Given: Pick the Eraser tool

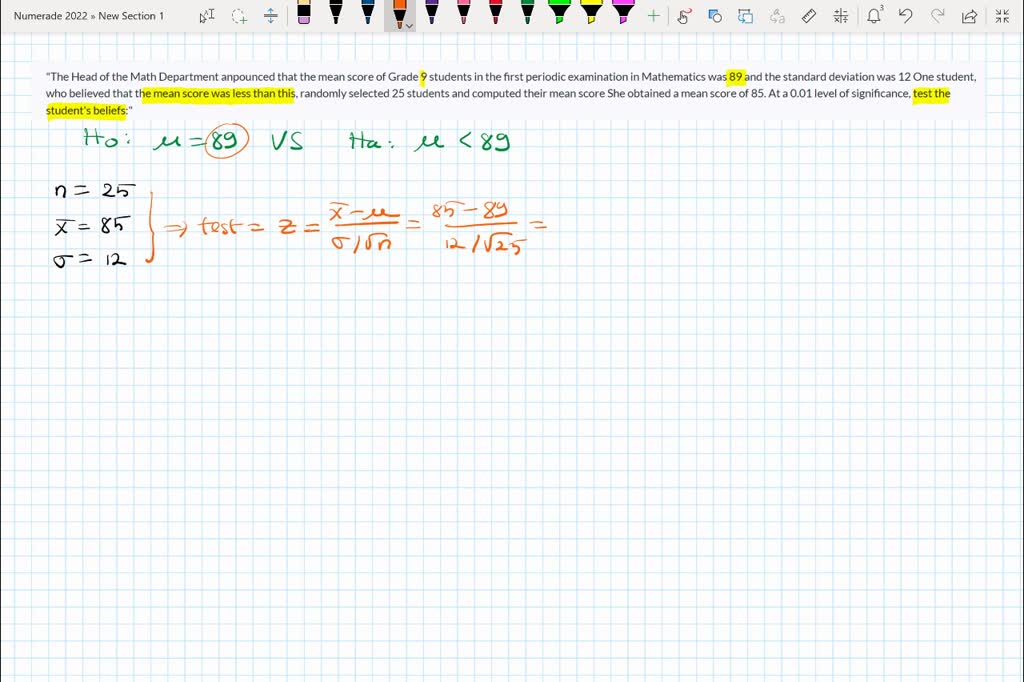Looking at the screenshot, I should coord(304,13).
